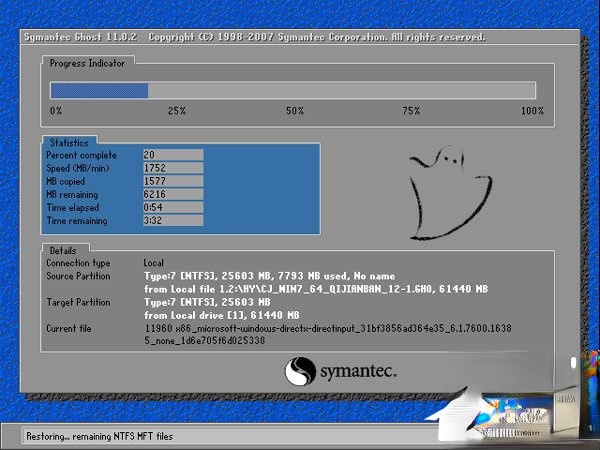Click the Symantec Ghost 11.0.2 title bar
600x450 pixels.
coord(300,37)
